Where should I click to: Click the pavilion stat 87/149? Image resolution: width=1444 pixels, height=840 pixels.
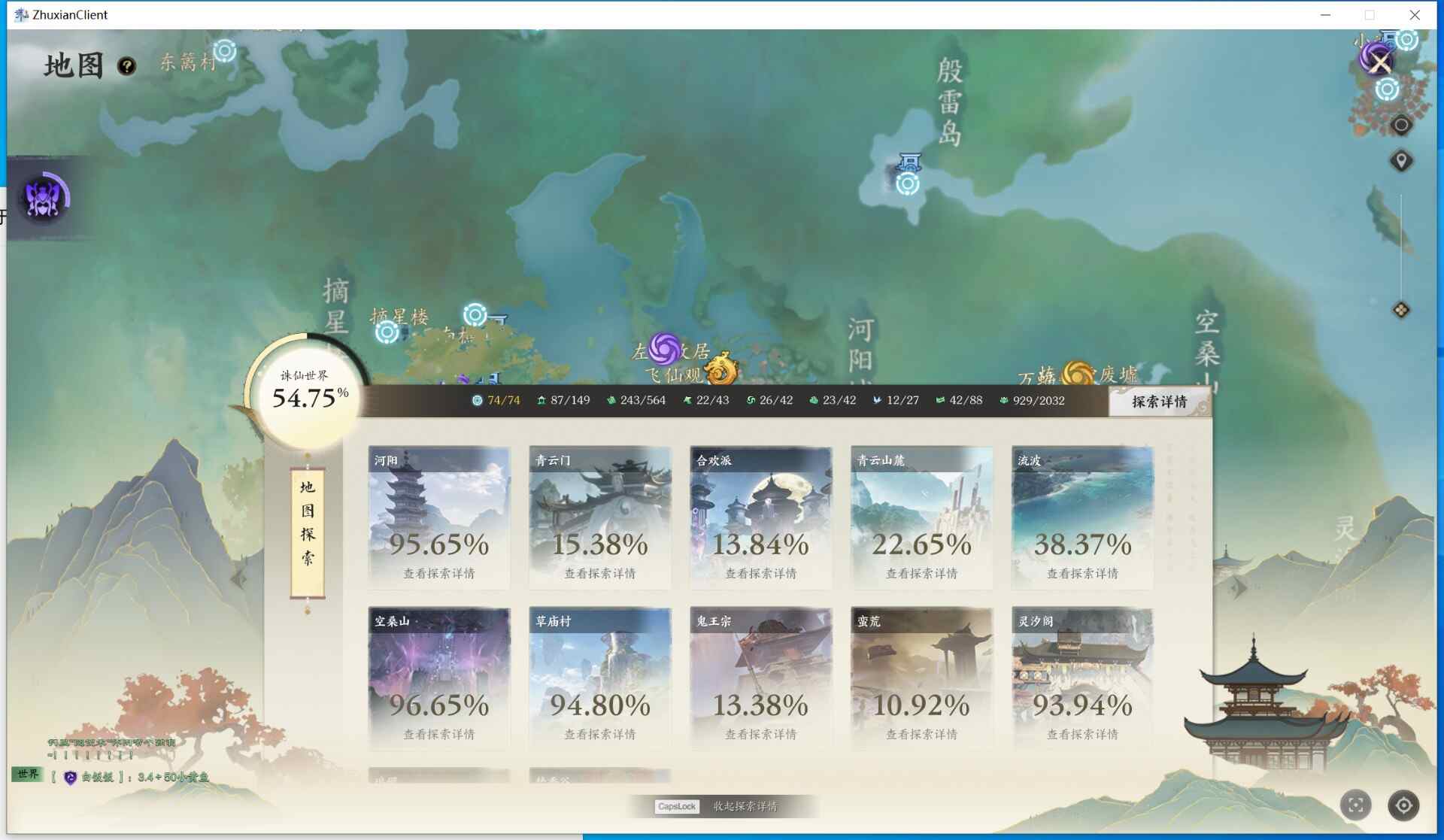563,401
